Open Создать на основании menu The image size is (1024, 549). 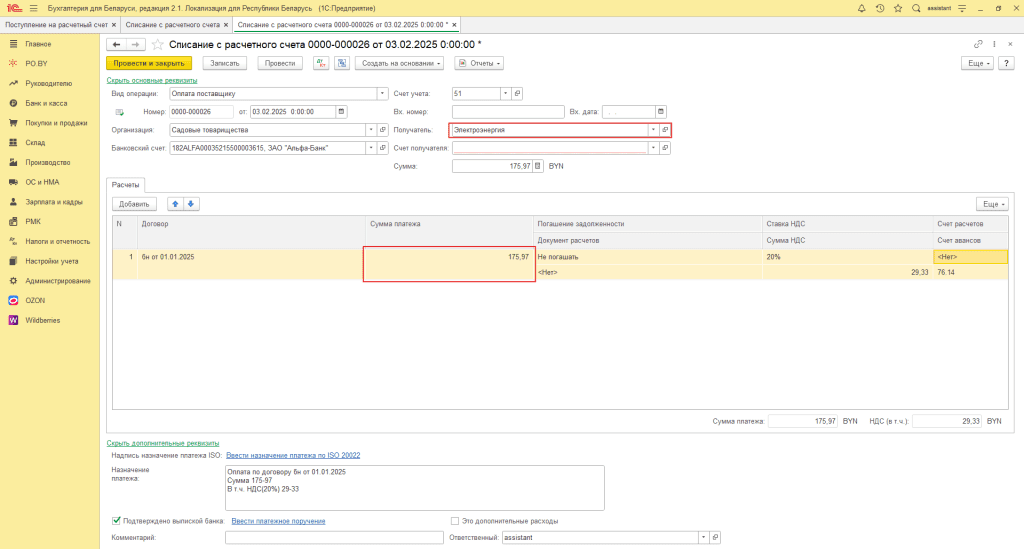pyautogui.click(x=400, y=63)
